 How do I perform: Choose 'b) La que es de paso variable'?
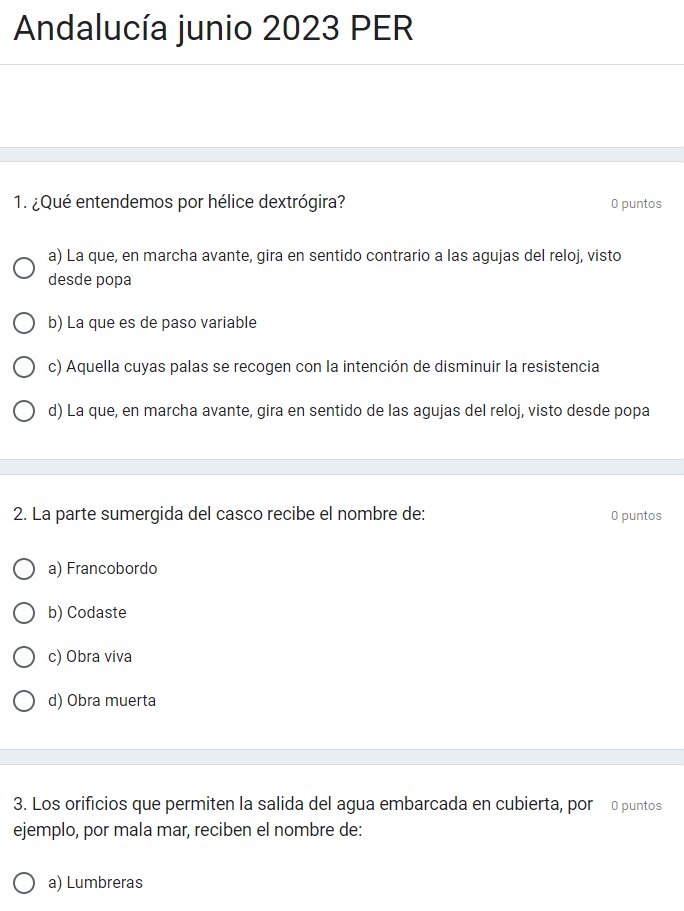point(23,323)
